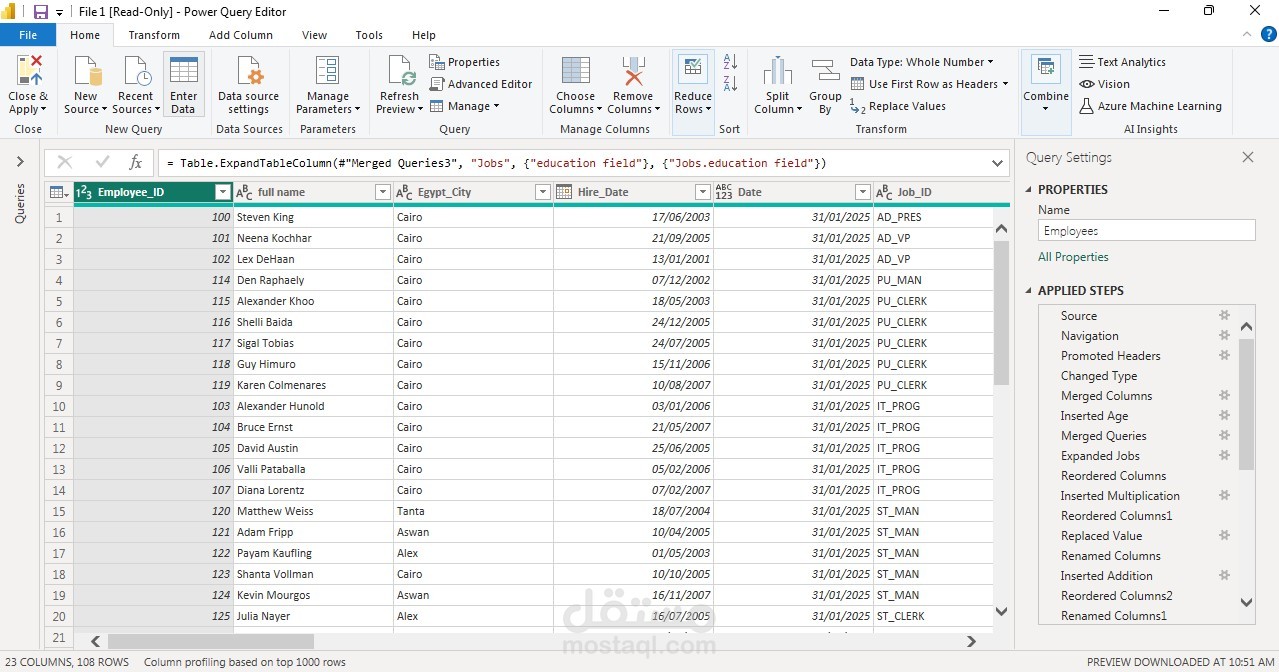Click the Split Column icon
The image size is (1279, 672).
778,72
